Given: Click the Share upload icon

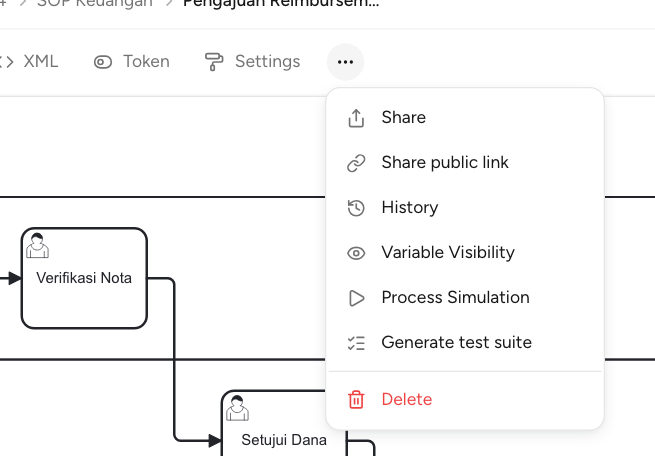Looking at the screenshot, I should pos(356,118).
